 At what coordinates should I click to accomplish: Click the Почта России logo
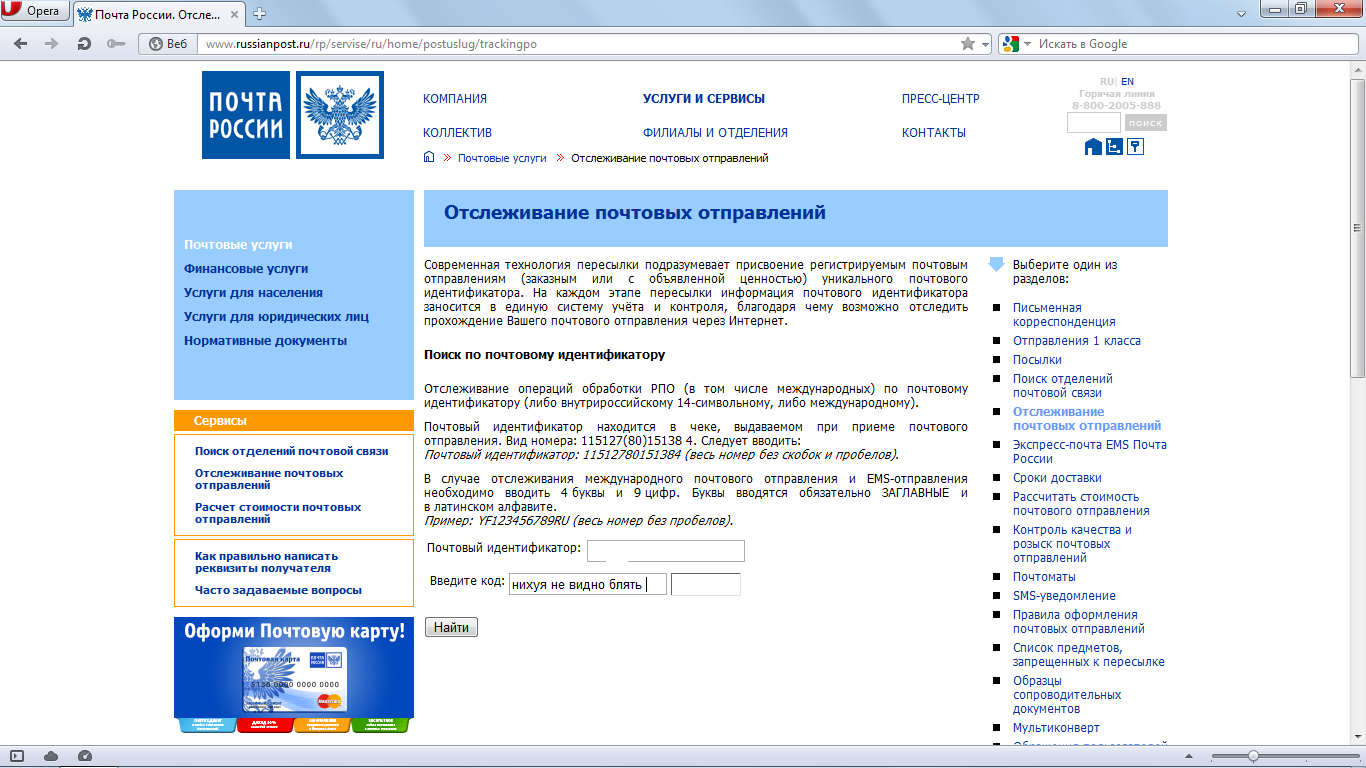coord(246,115)
